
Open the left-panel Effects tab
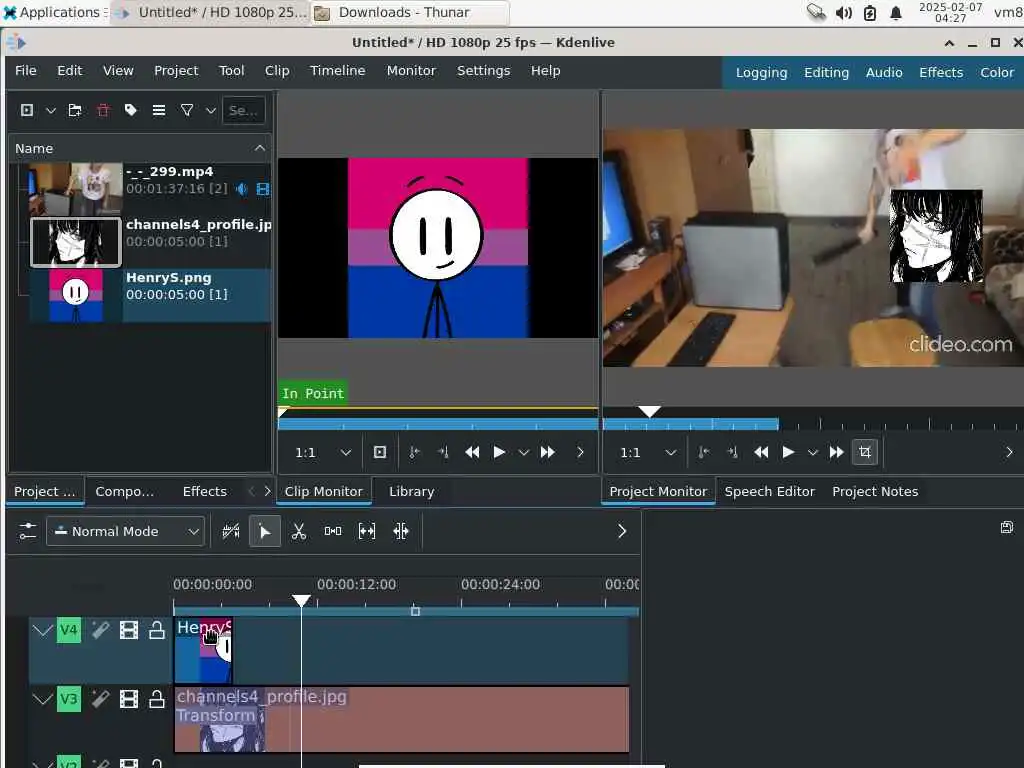[x=204, y=491]
